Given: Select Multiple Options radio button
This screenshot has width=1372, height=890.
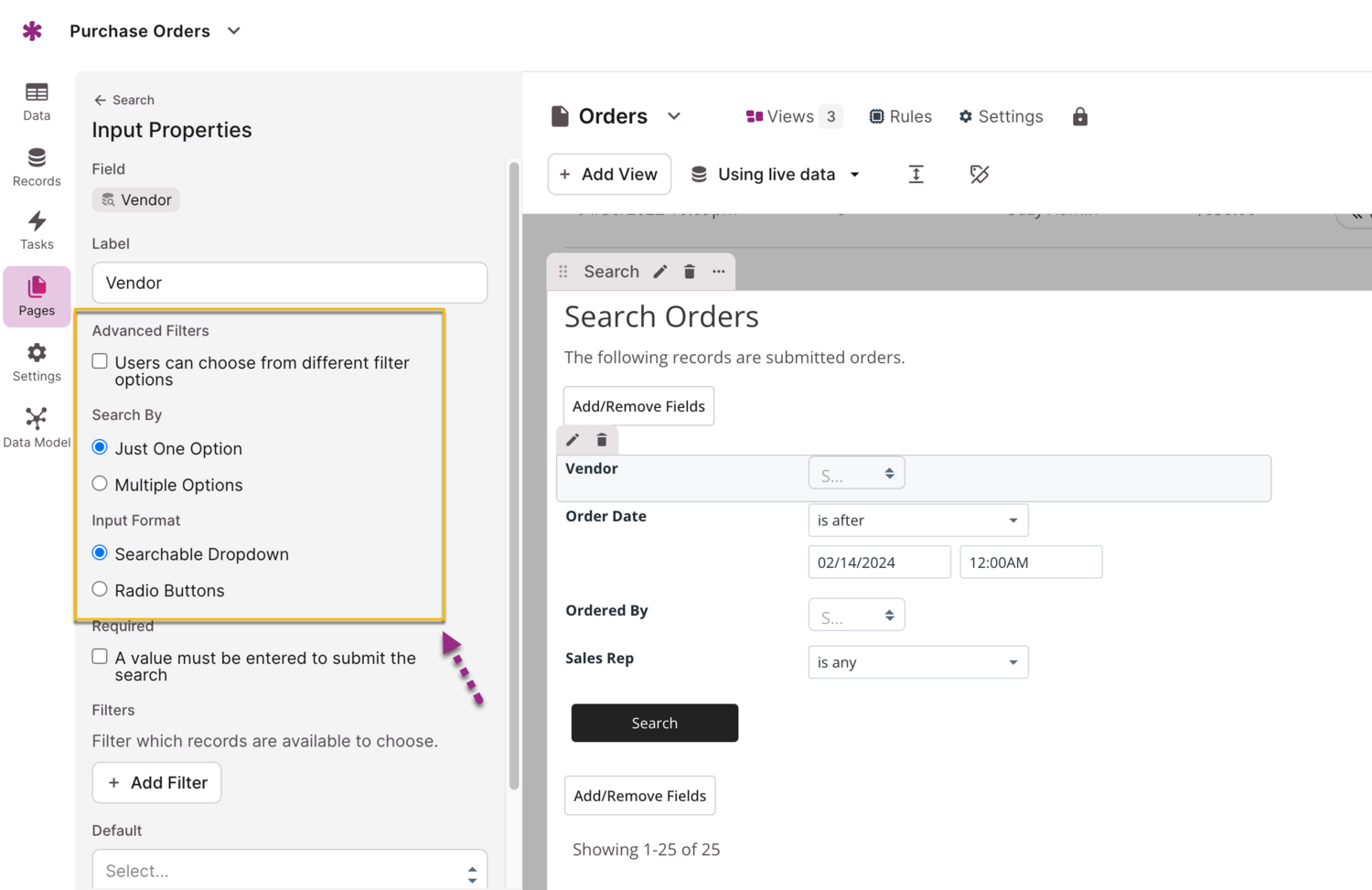Looking at the screenshot, I should pyautogui.click(x=100, y=484).
